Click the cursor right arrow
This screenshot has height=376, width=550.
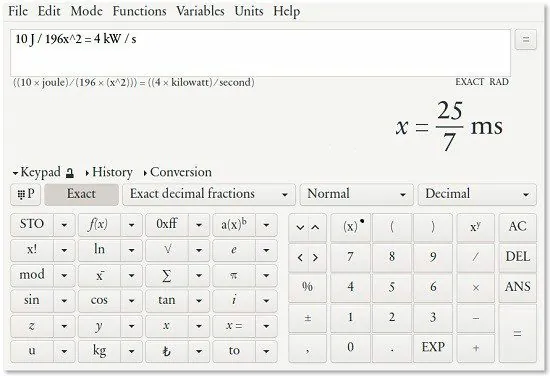[x=315, y=258]
